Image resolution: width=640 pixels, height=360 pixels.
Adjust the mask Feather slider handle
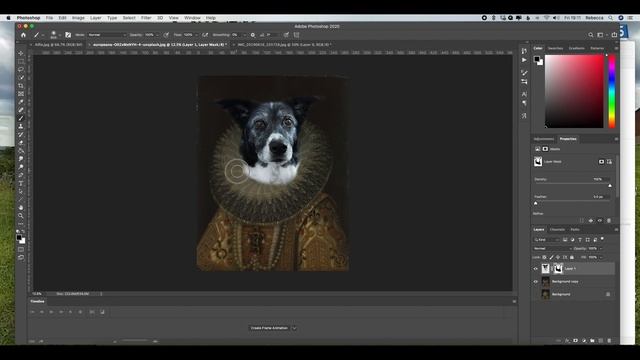coord(536,203)
